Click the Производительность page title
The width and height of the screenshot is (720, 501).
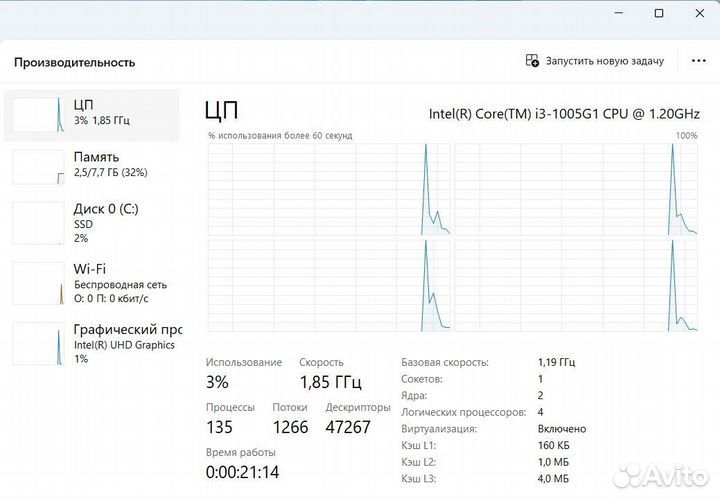click(74, 62)
